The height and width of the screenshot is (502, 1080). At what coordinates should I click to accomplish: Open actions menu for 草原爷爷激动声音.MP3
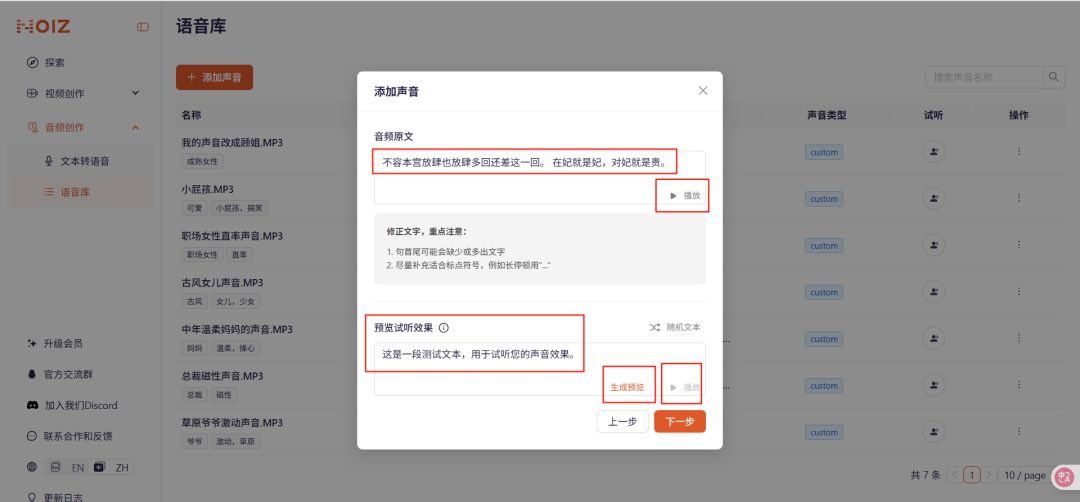pyautogui.click(x=1019, y=432)
